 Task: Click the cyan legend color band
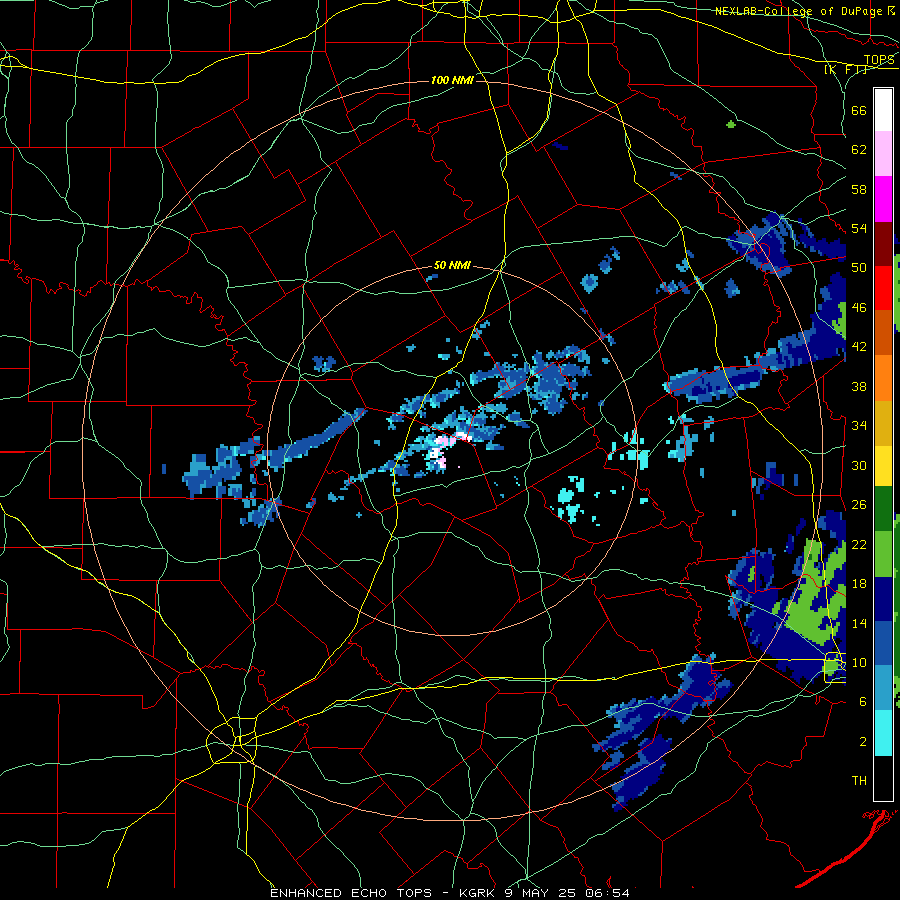tap(883, 733)
